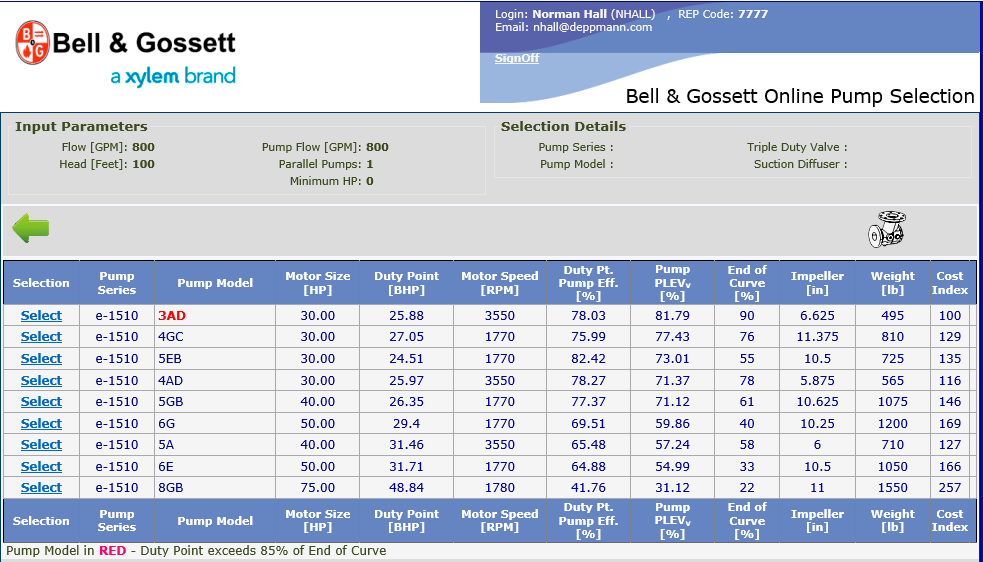Screen dimensions: 983x562
Task: Click the top Motor Size [HP] header
Action: click(318, 283)
